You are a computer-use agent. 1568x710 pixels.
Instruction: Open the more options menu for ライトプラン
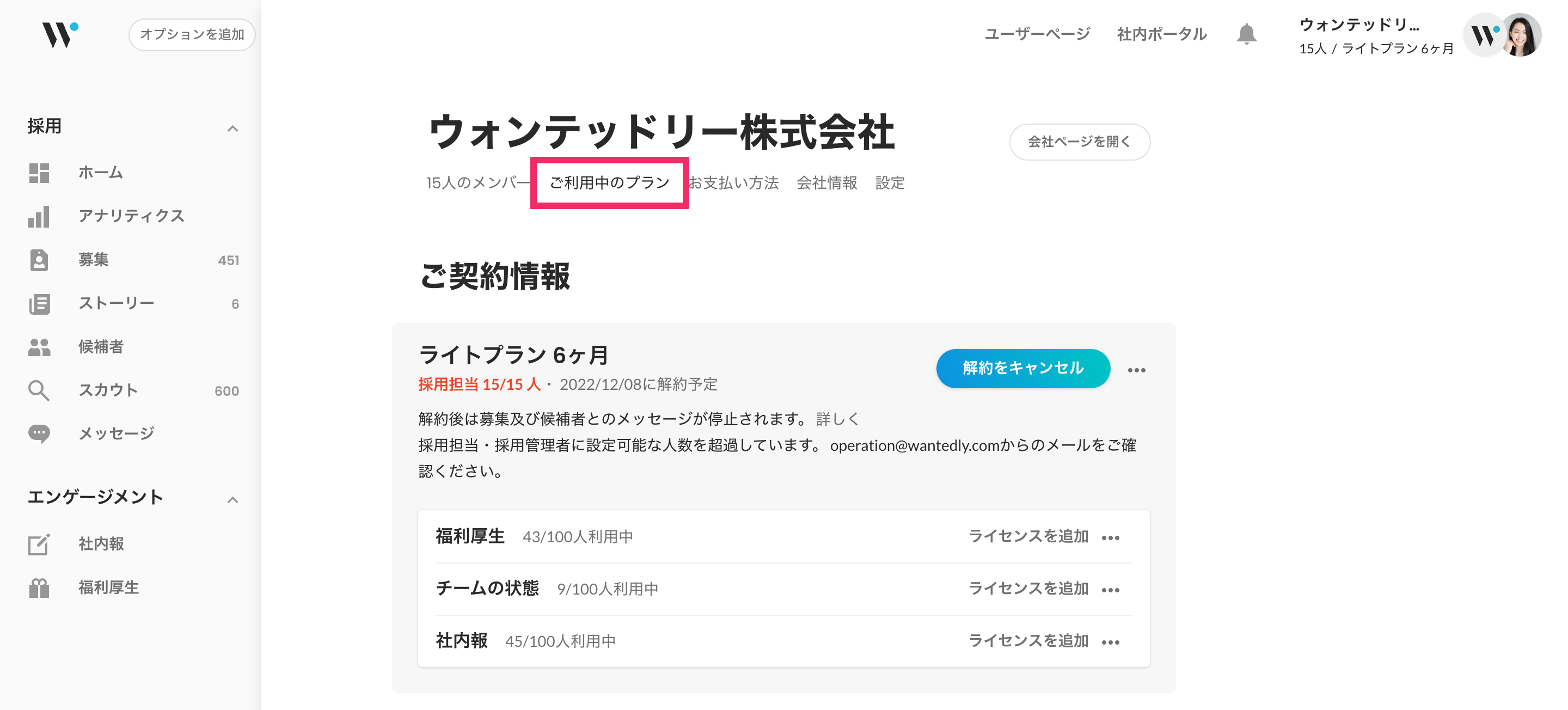[x=1136, y=370]
